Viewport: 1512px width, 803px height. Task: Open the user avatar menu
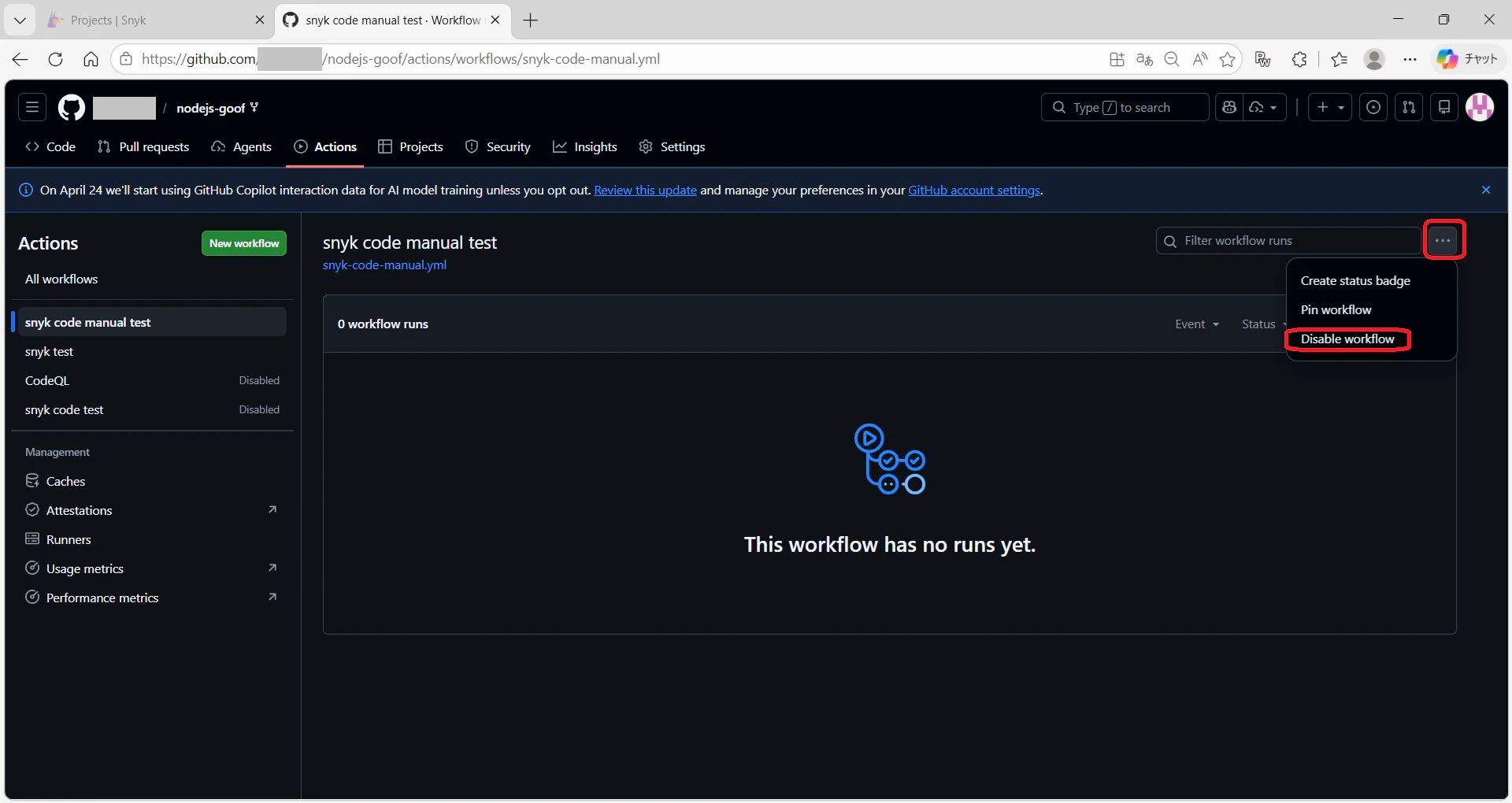click(x=1480, y=107)
